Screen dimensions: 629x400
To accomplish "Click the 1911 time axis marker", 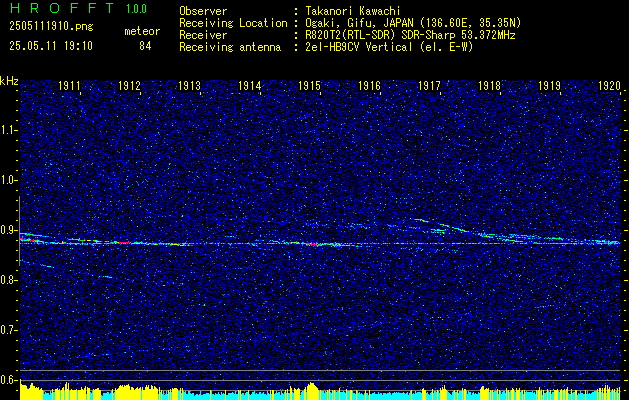I will (x=69, y=85).
